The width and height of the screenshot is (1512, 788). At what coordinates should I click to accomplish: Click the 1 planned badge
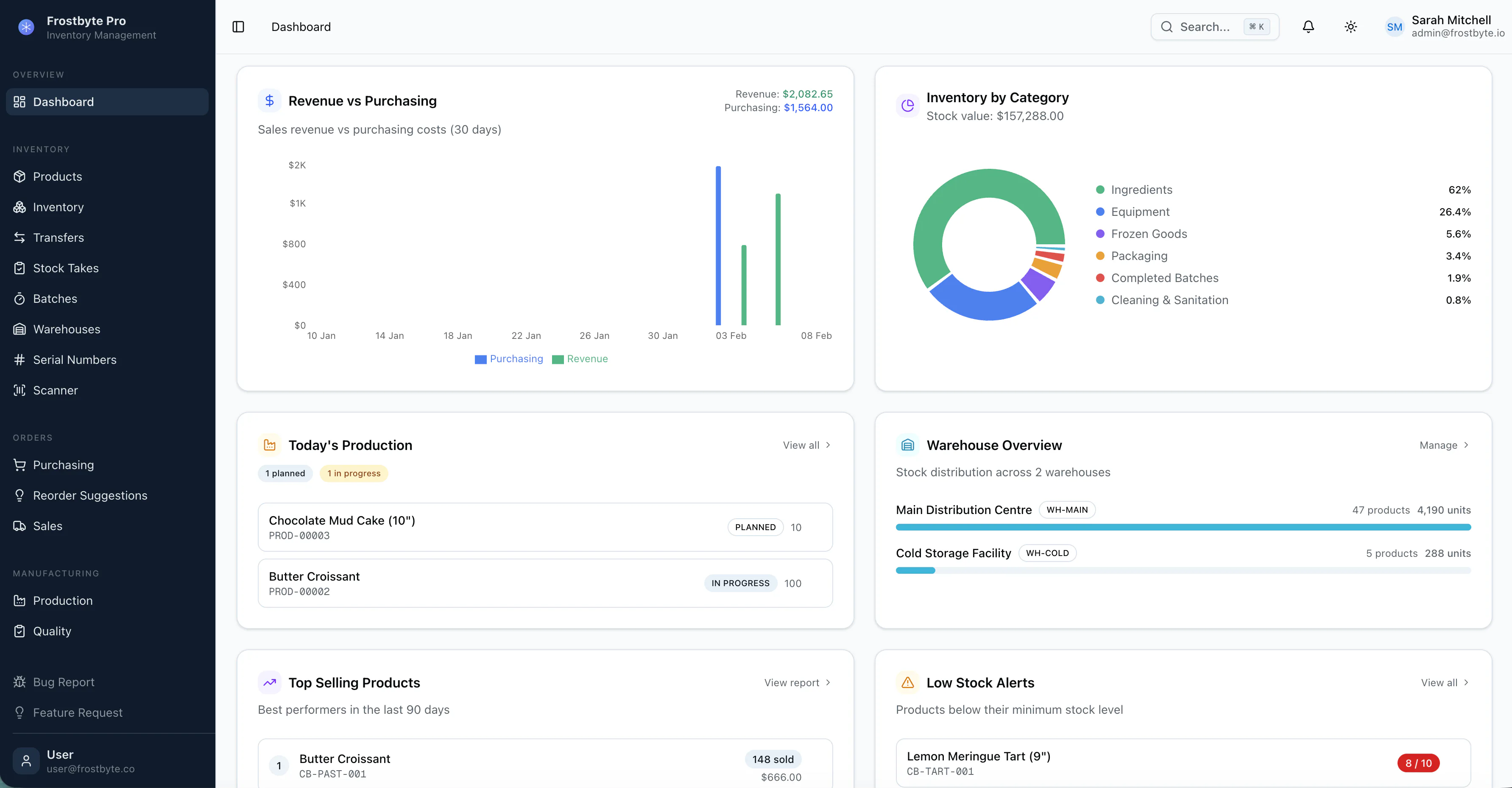pos(285,474)
